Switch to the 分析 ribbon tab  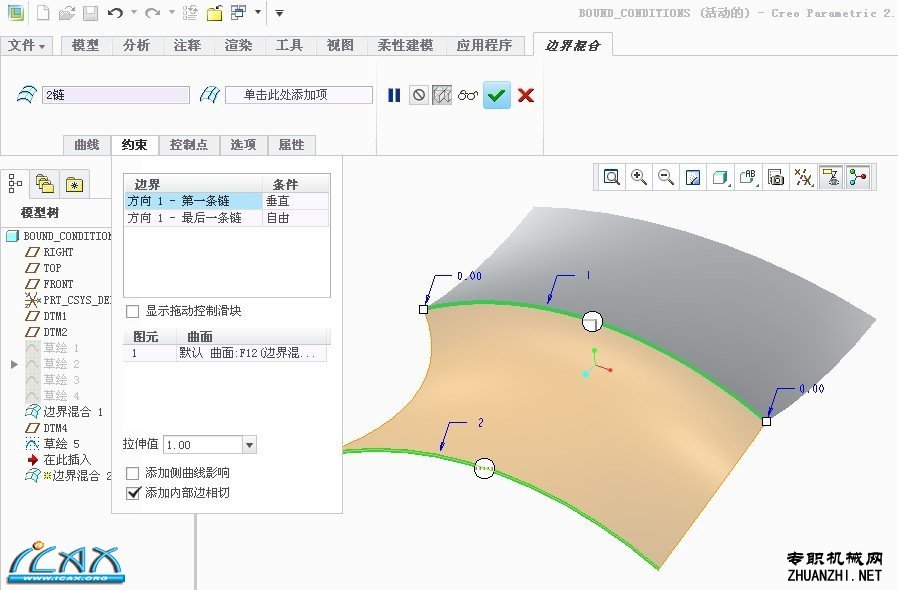(136, 45)
